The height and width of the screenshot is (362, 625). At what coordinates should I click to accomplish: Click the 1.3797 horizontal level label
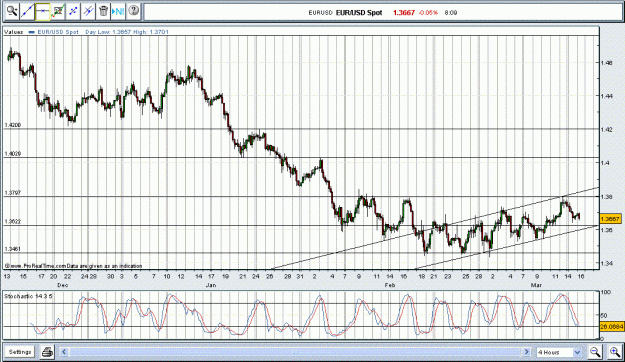(x=12, y=193)
